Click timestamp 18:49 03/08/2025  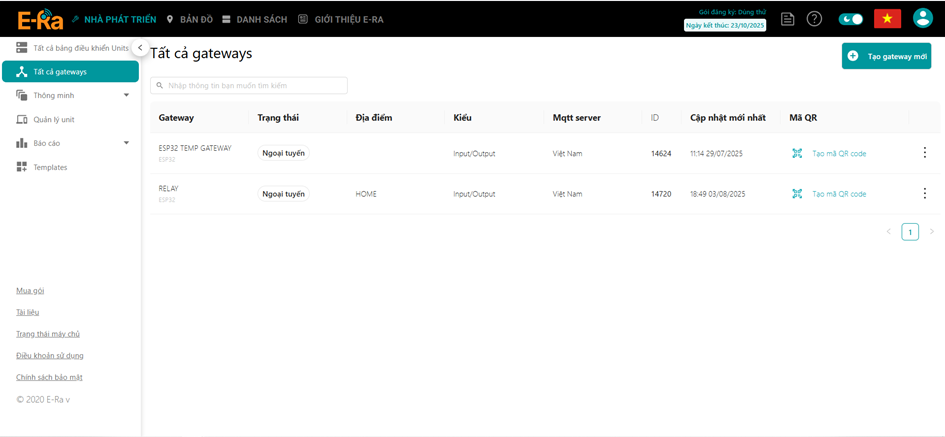(x=718, y=194)
